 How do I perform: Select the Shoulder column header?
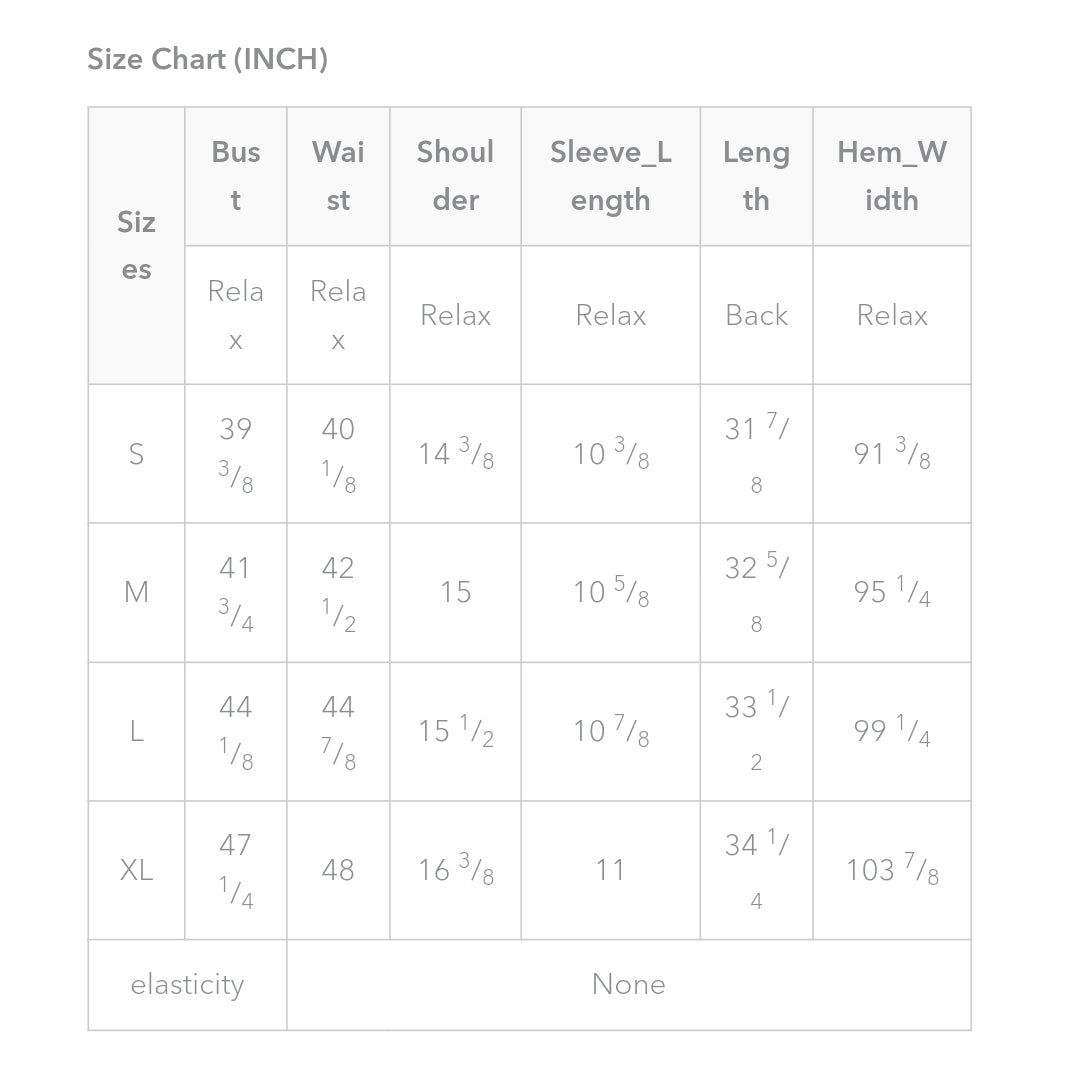pos(455,176)
